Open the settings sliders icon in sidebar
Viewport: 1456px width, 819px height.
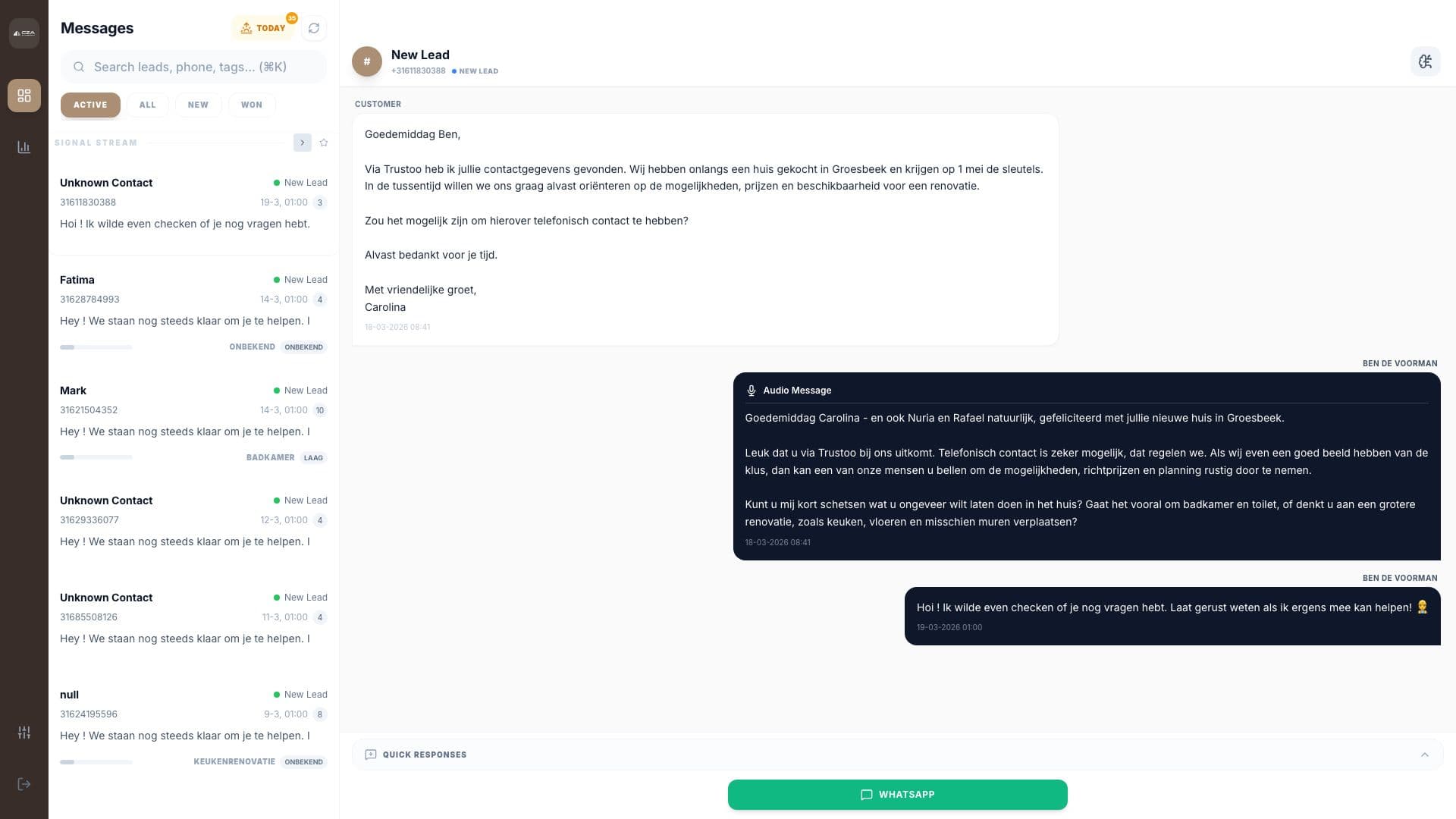coord(24,733)
